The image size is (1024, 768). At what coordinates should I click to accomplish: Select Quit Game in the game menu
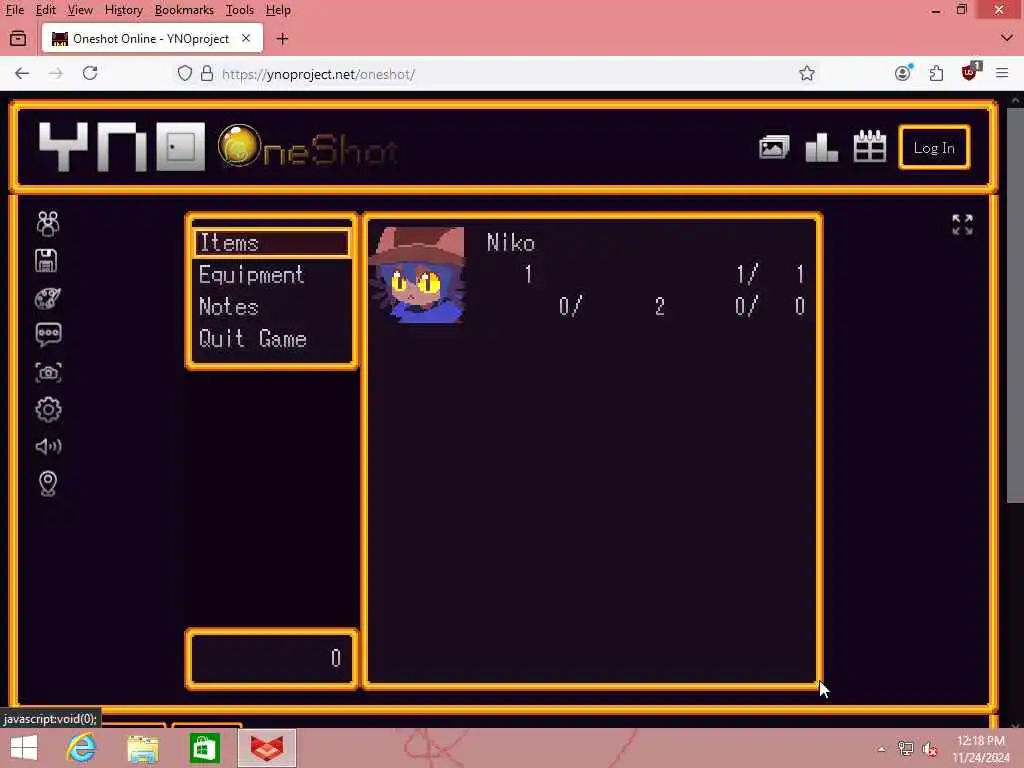coord(253,339)
